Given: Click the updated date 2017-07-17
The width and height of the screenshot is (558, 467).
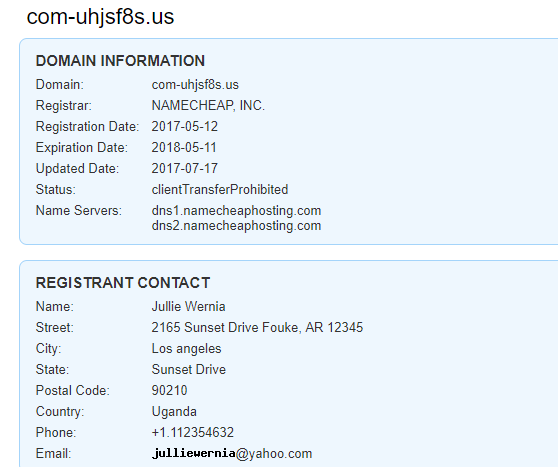Looking at the screenshot, I should (x=185, y=168).
